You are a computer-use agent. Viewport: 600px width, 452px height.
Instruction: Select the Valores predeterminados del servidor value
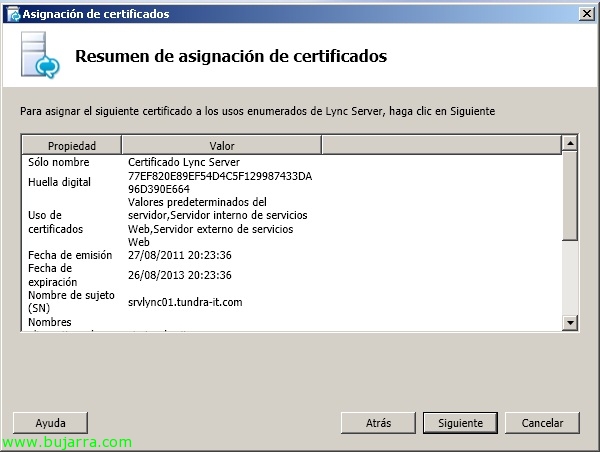[x=217, y=222]
